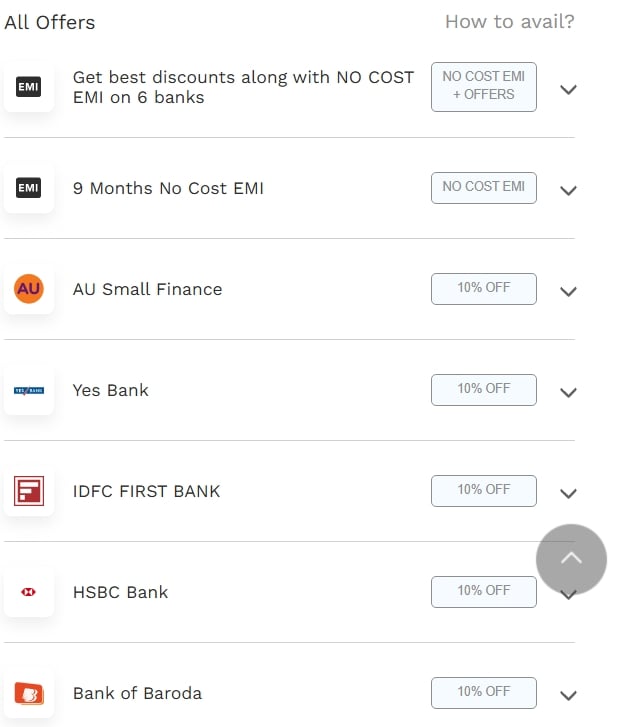Expand the NO COST EMI + OFFERS row chevron

coord(568,89)
